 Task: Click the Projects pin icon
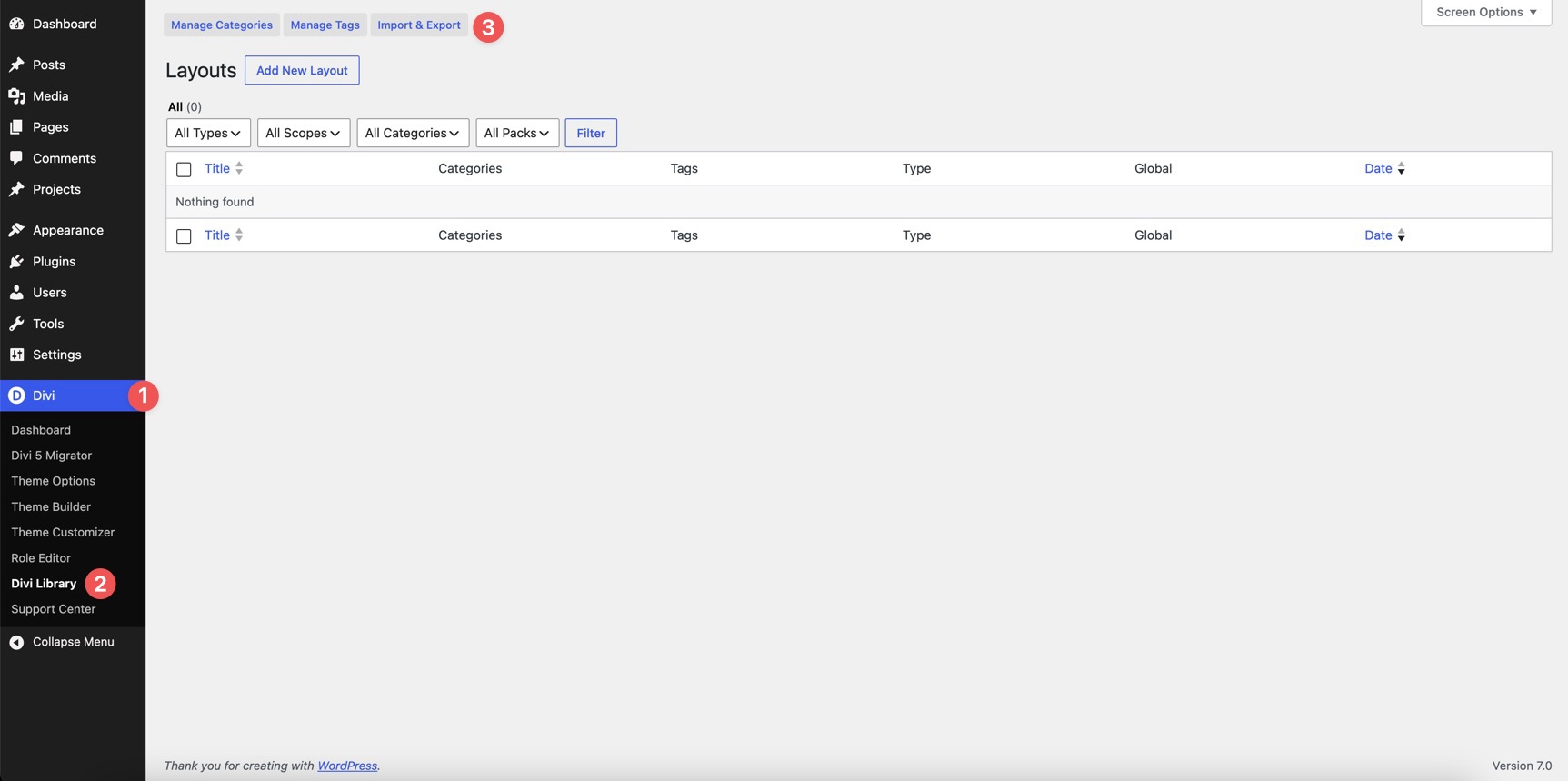click(x=16, y=189)
